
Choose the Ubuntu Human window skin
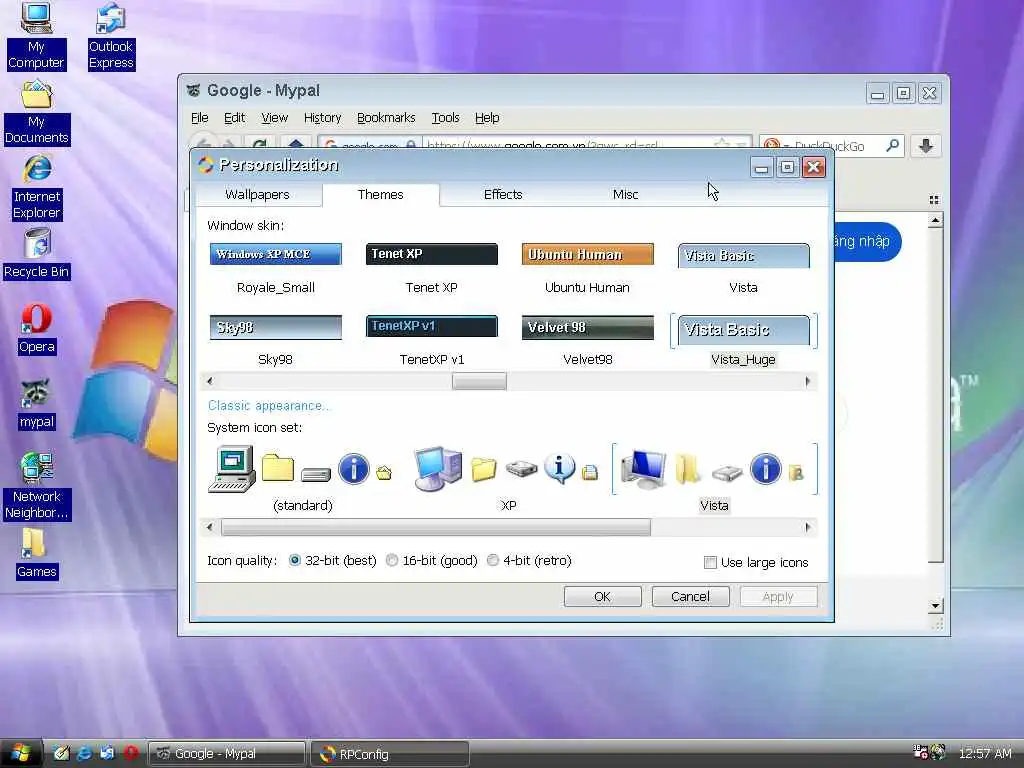pyautogui.click(x=587, y=268)
